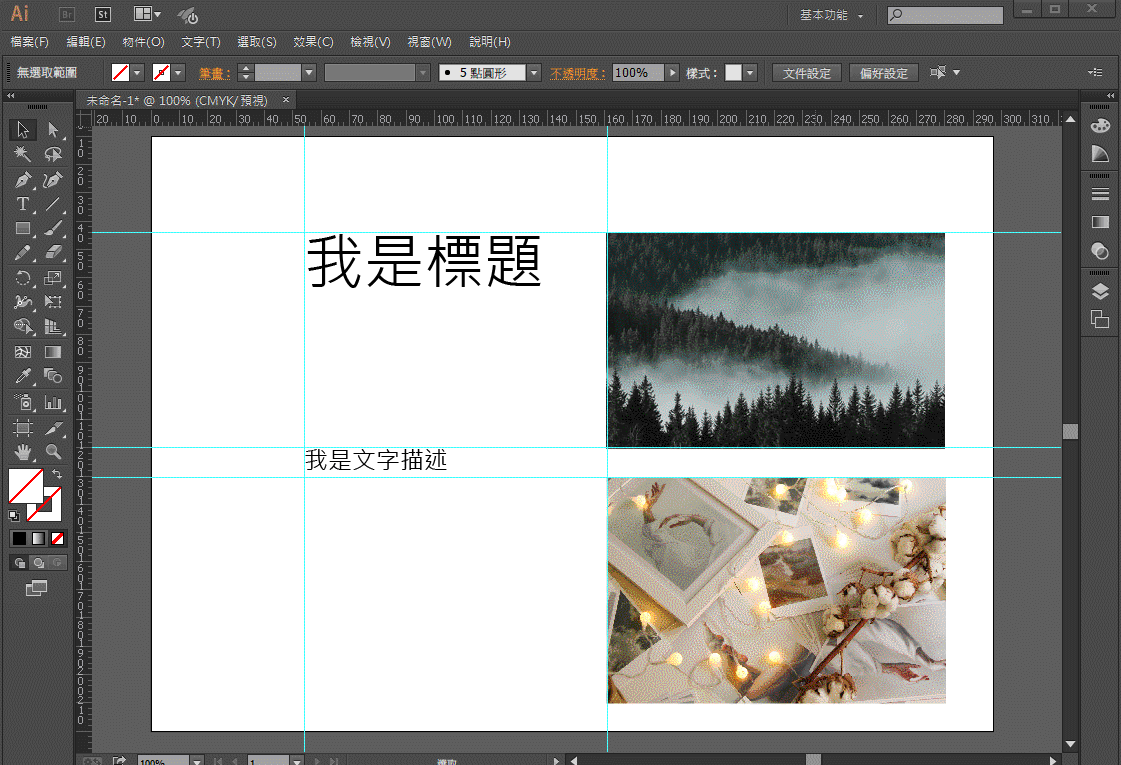Screen dimensions: 1121x765
Task: Select the Line Segment tool
Action: 53,204
